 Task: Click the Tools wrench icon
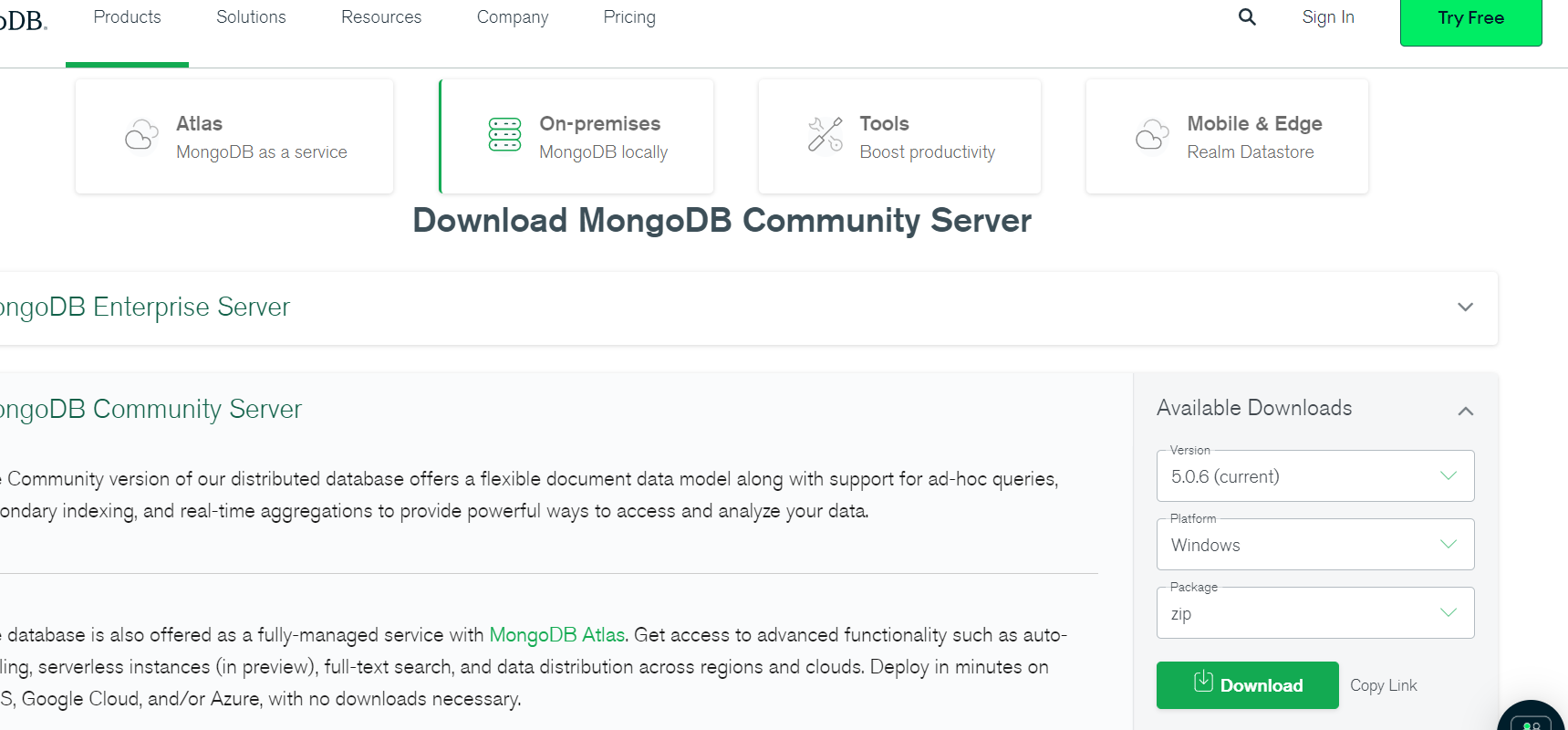[x=826, y=134]
